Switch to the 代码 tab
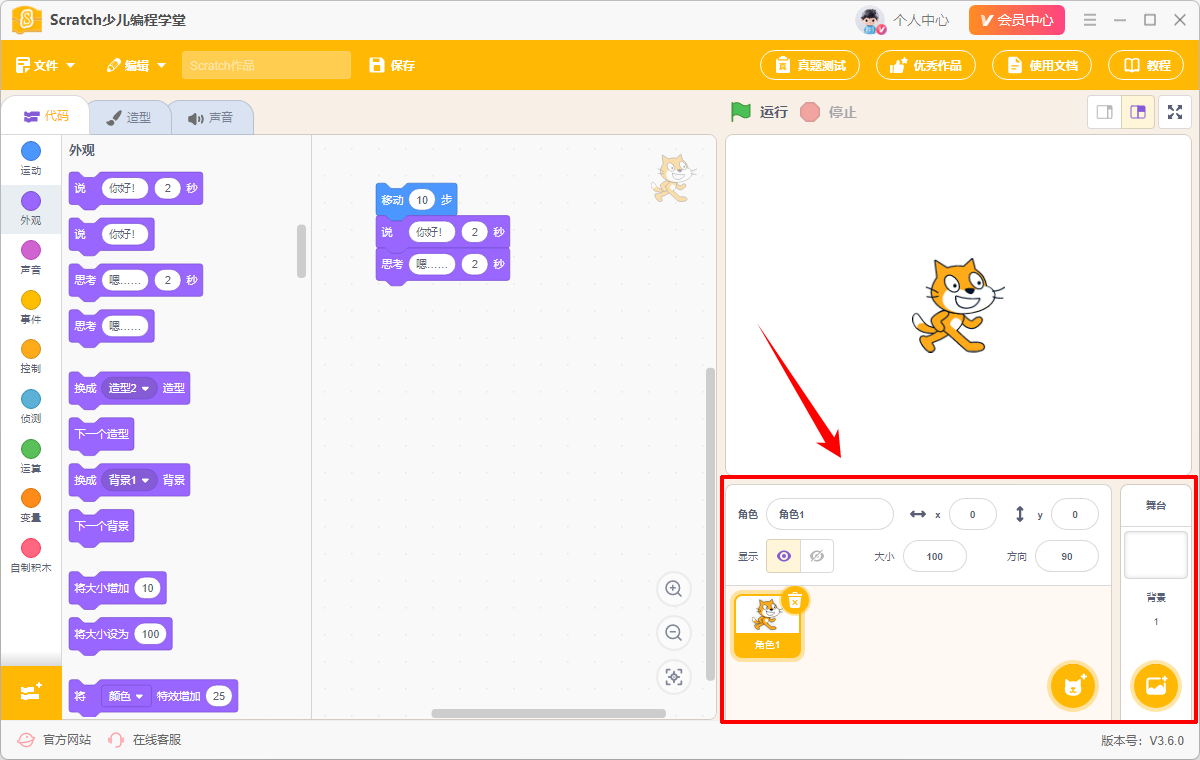Screen dimensions: 1200x760 pyautogui.click(x=46, y=116)
